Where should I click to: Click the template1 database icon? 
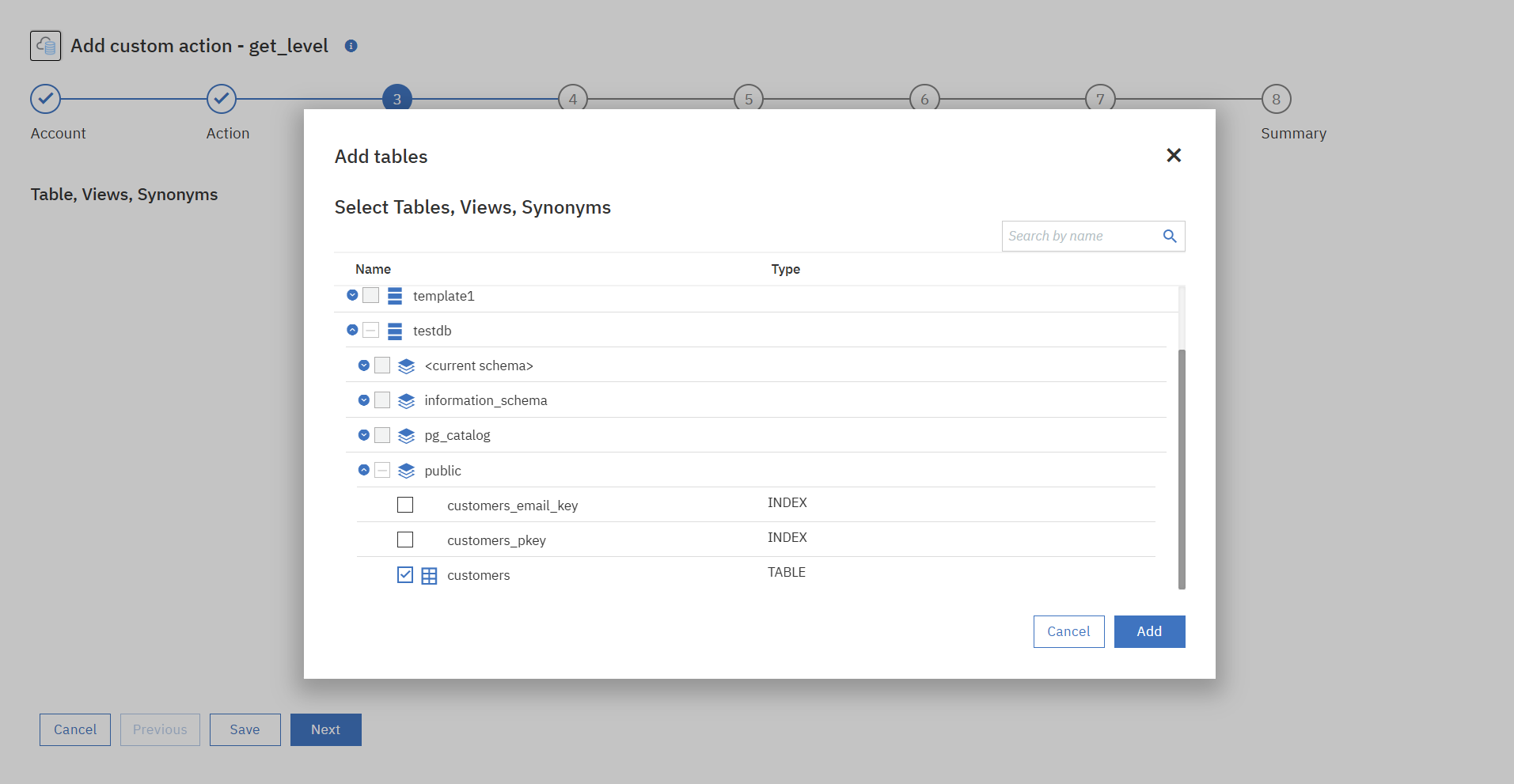coord(395,296)
